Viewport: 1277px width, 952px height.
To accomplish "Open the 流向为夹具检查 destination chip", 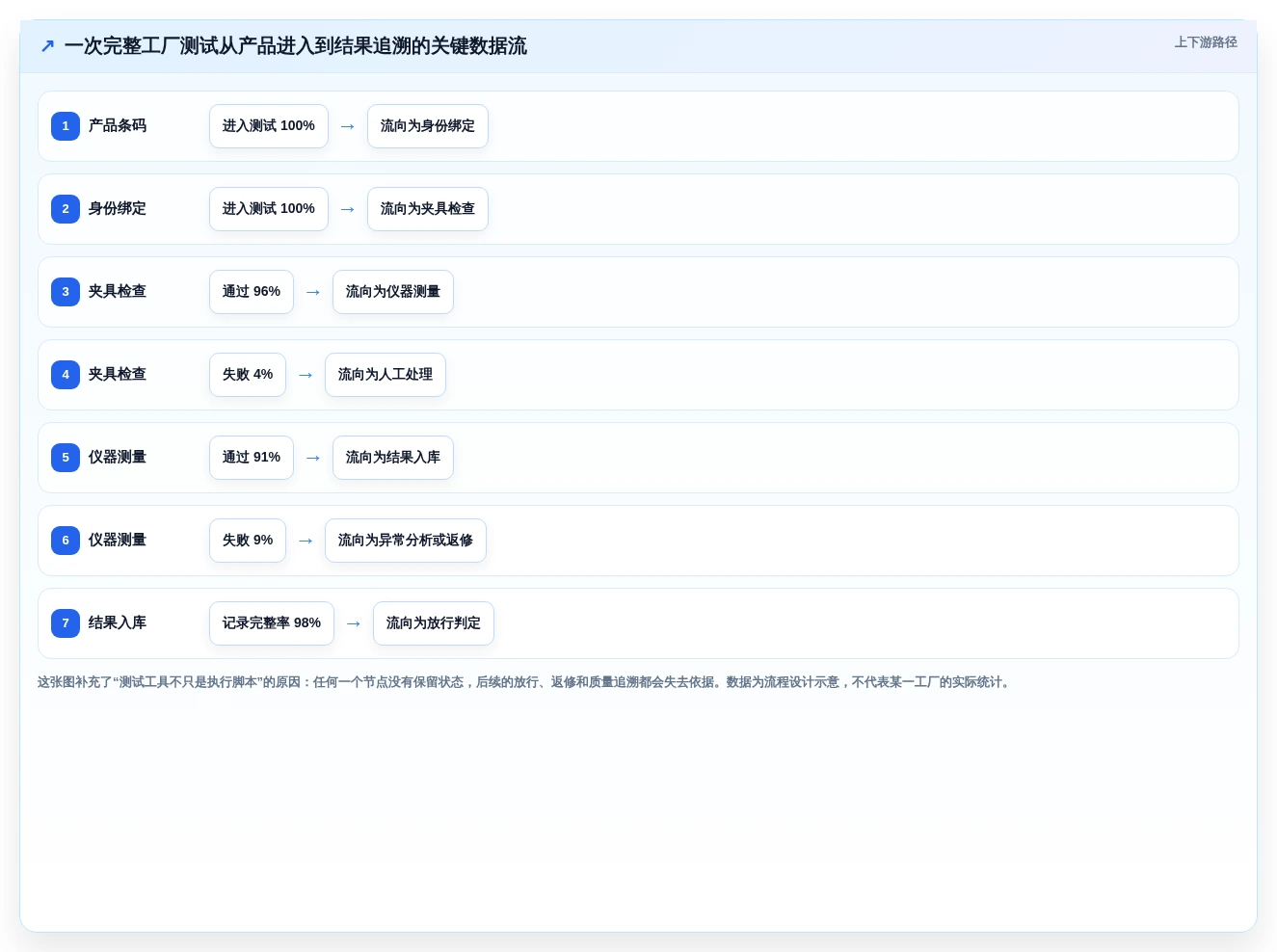I will pos(428,209).
